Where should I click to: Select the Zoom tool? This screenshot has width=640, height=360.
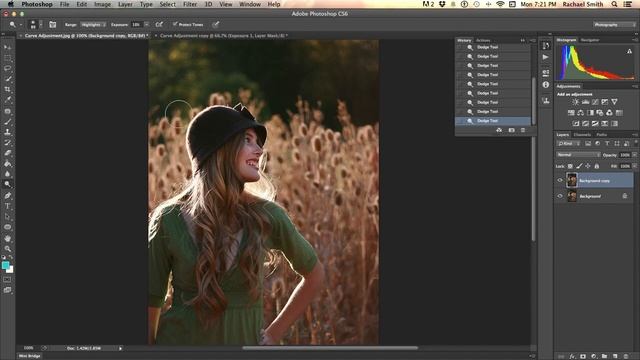tap(7, 249)
